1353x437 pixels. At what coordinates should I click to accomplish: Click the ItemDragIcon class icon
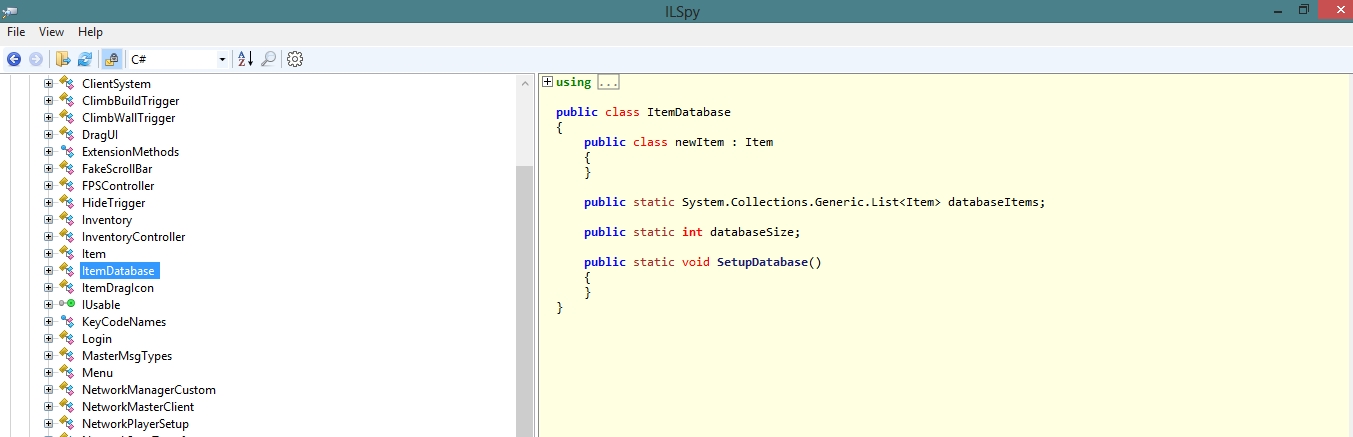[x=67, y=288]
